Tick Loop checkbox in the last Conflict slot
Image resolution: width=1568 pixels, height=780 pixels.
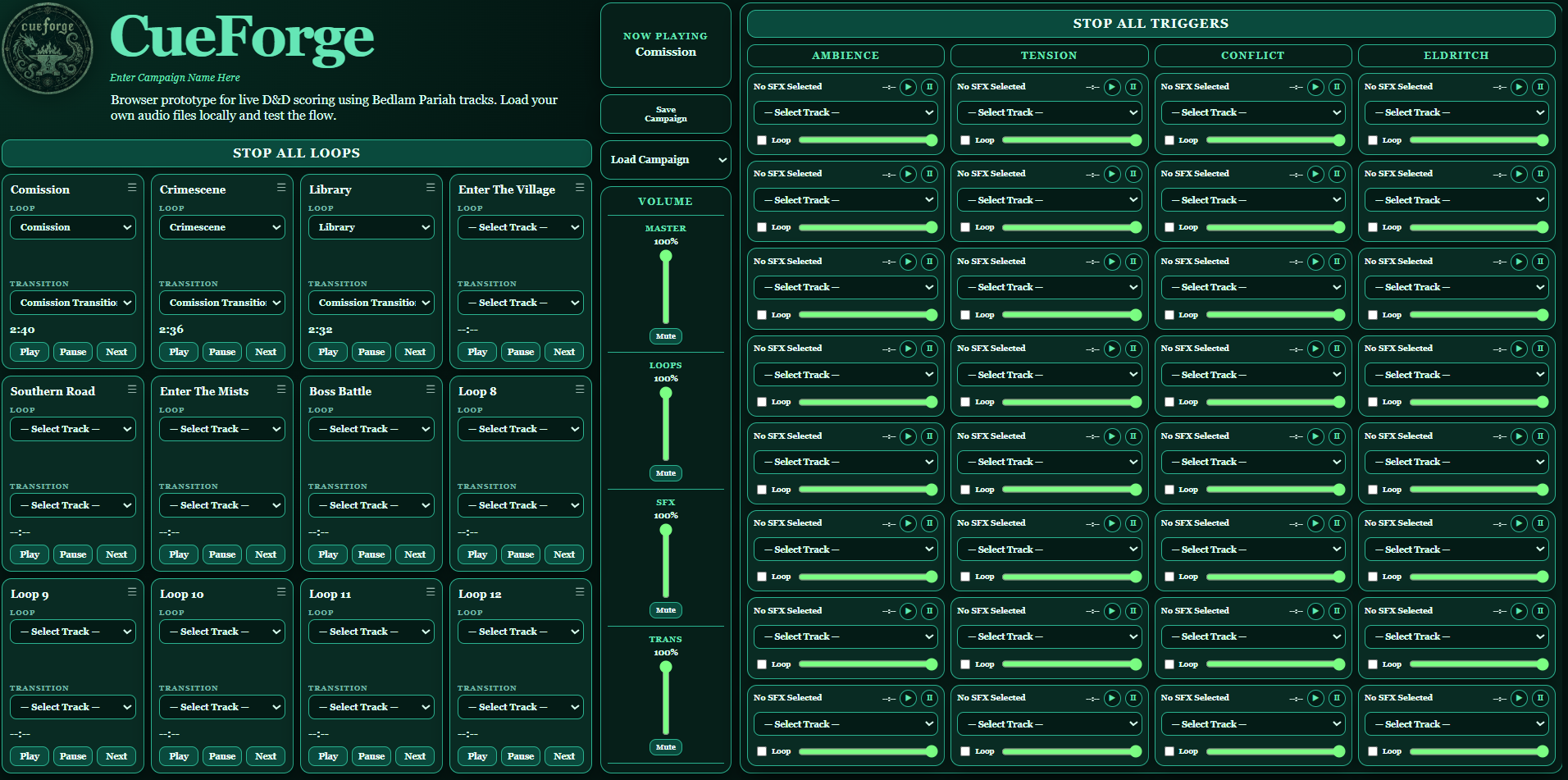1169,751
